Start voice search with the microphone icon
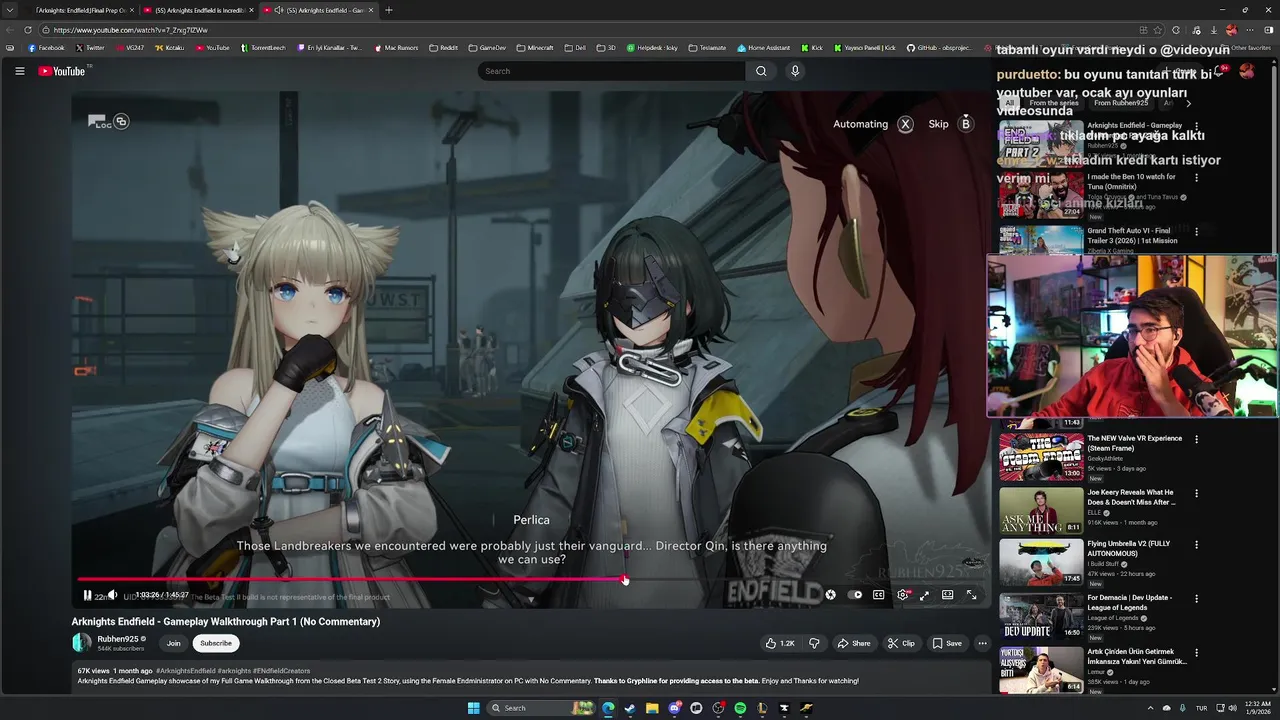 point(795,71)
